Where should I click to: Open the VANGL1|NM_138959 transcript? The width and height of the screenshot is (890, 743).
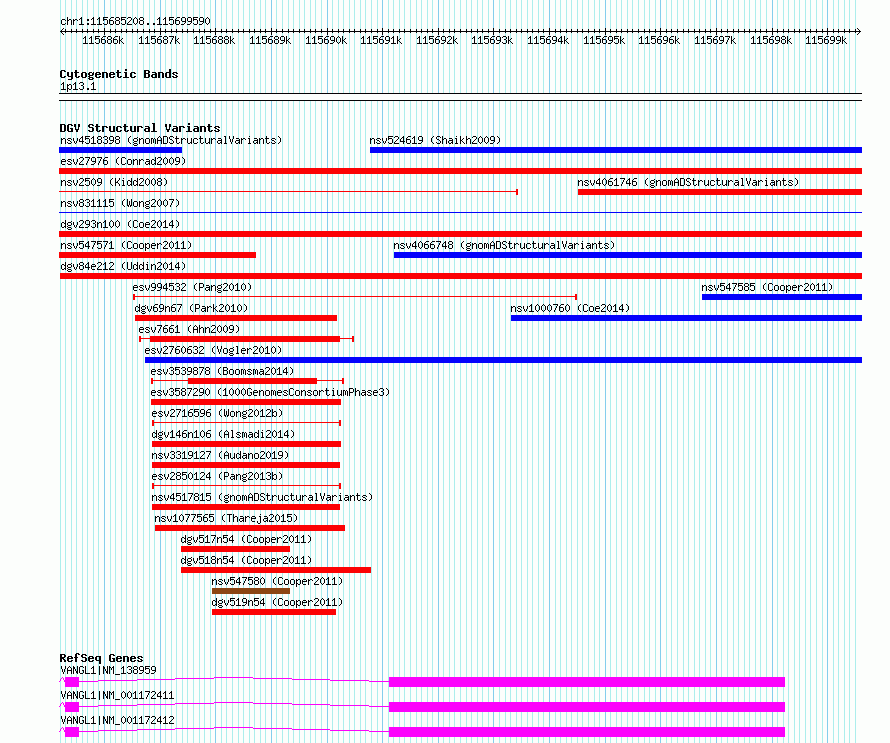422,681
